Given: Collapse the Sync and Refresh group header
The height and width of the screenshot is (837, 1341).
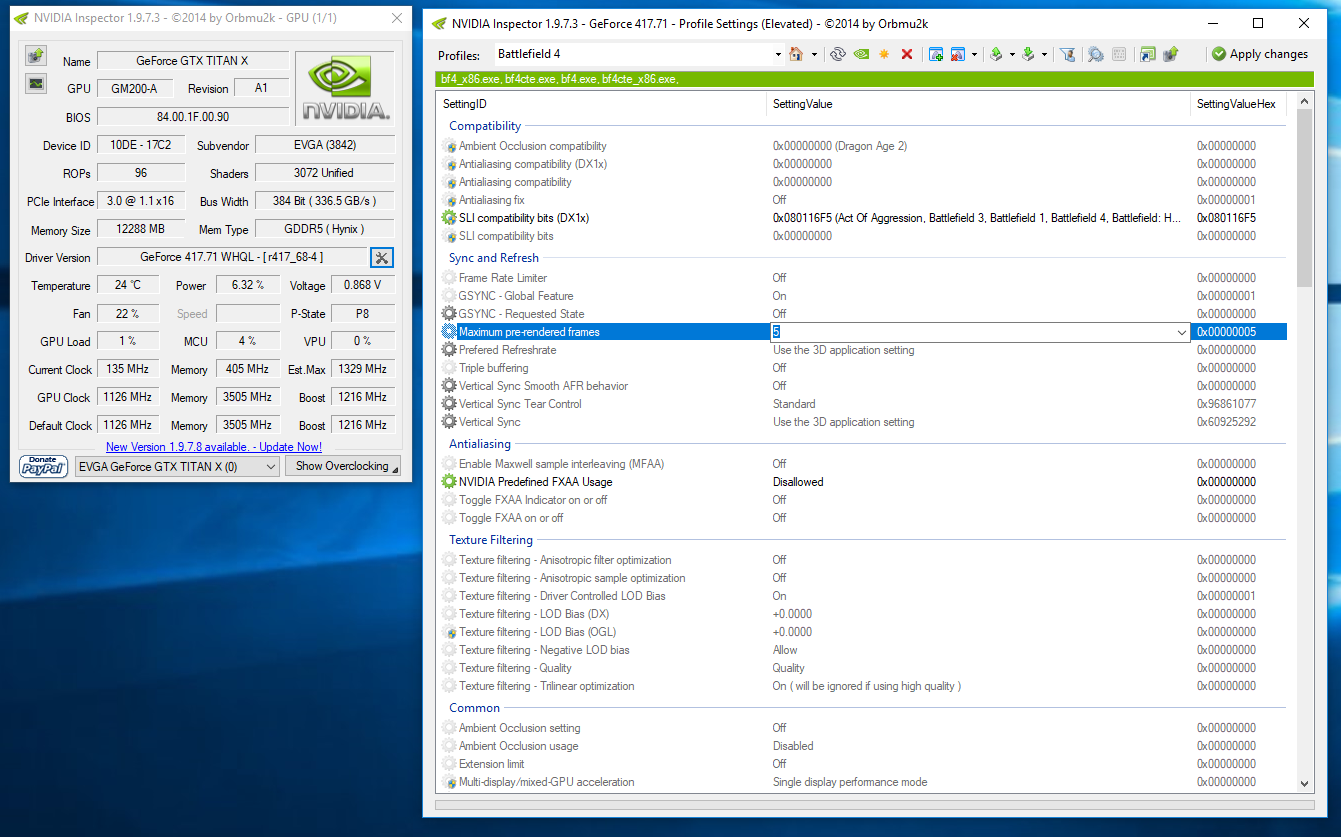Looking at the screenshot, I should [x=494, y=258].
